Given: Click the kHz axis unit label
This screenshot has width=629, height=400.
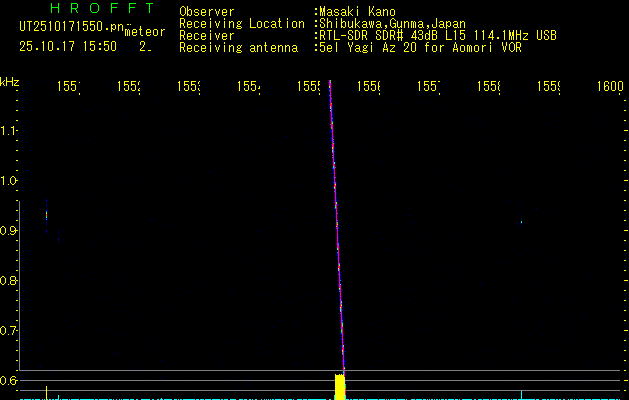Looking at the screenshot, I should 9,80.
